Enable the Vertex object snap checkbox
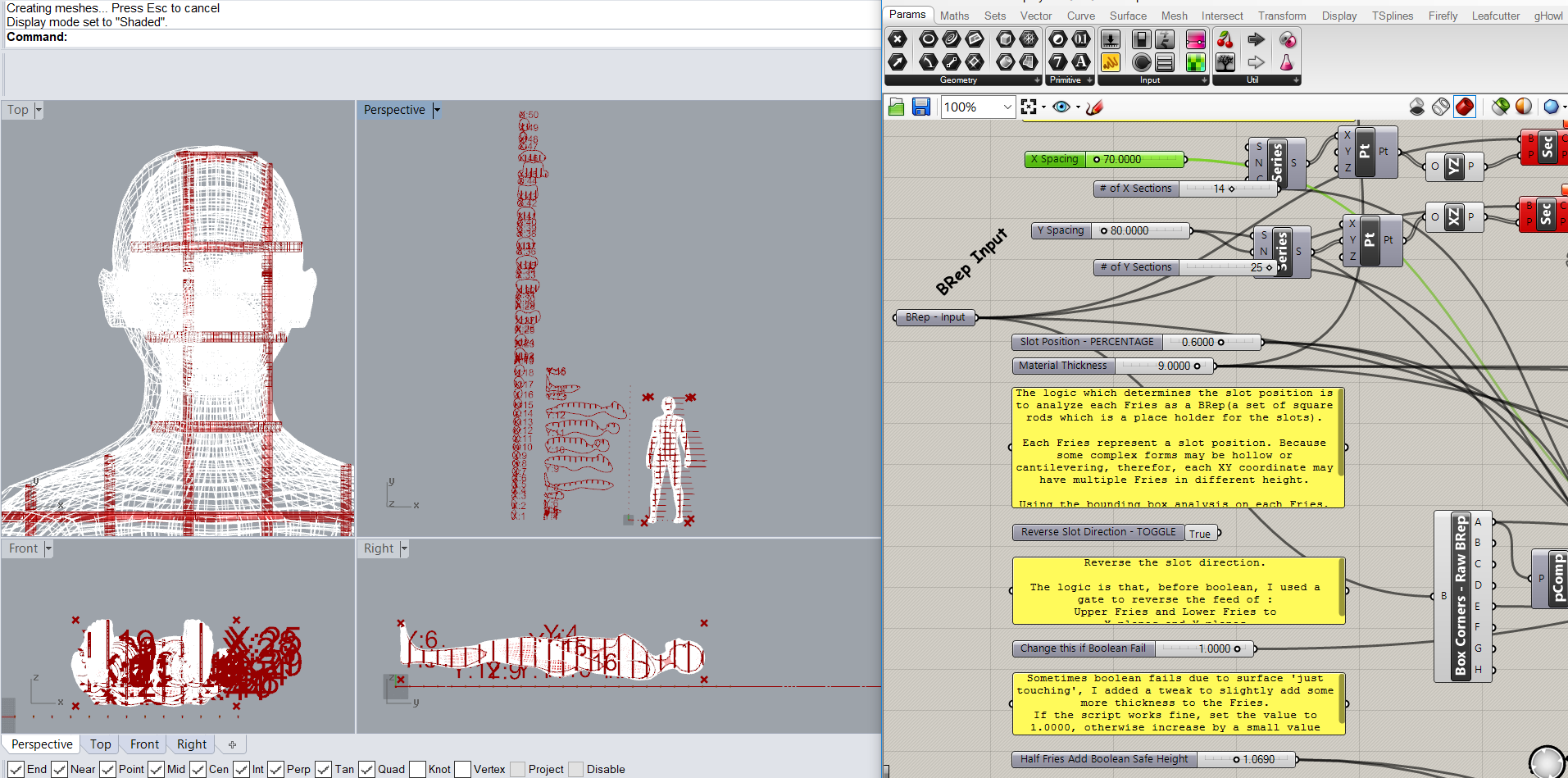Image resolution: width=1568 pixels, height=778 pixels. [462, 769]
